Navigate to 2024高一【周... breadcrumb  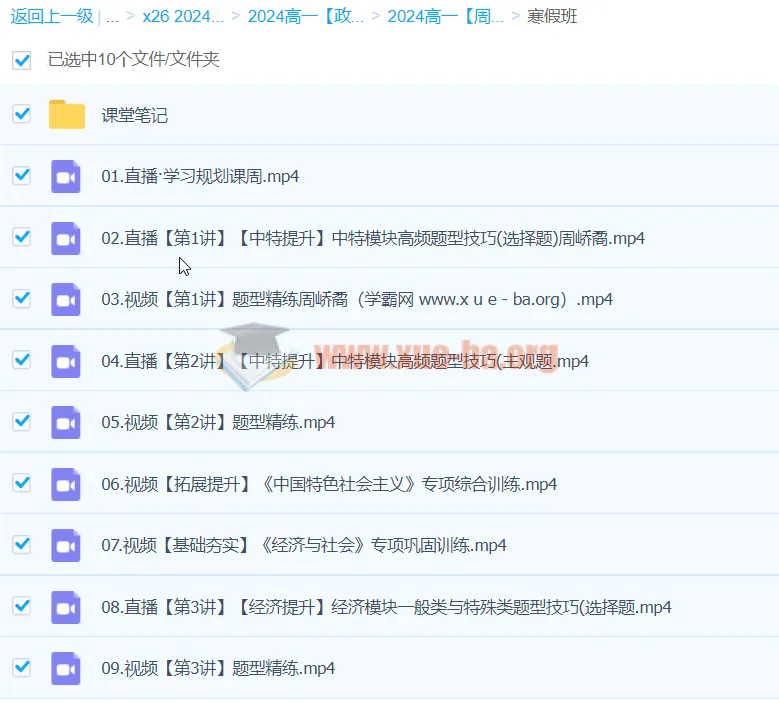point(445,16)
